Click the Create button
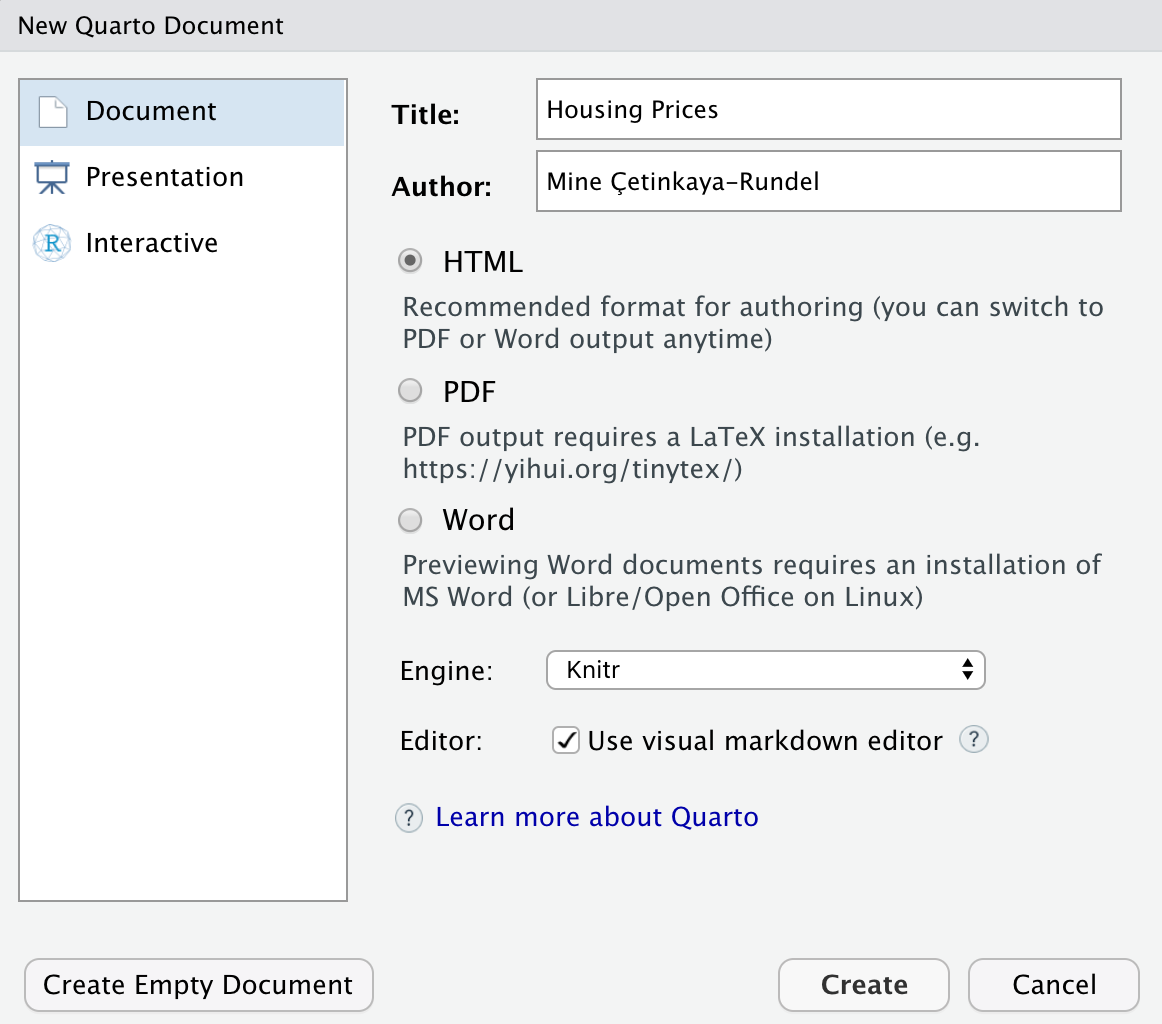This screenshot has height=1024, width=1162. click(x=863, y=985)
